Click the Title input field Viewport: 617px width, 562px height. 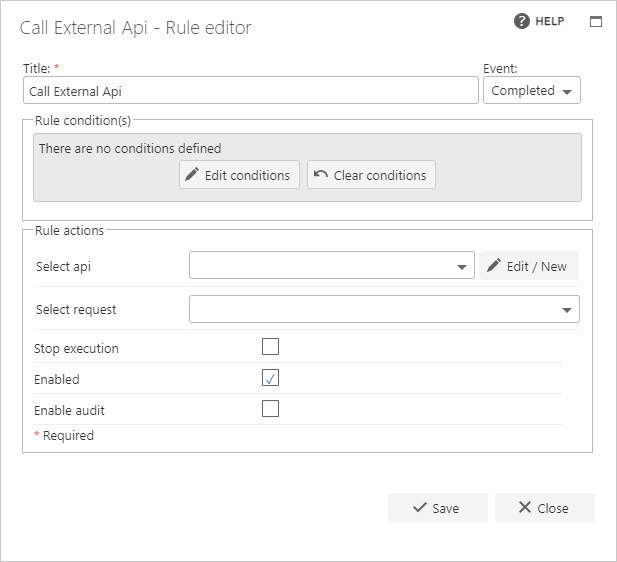click(251, 91)
